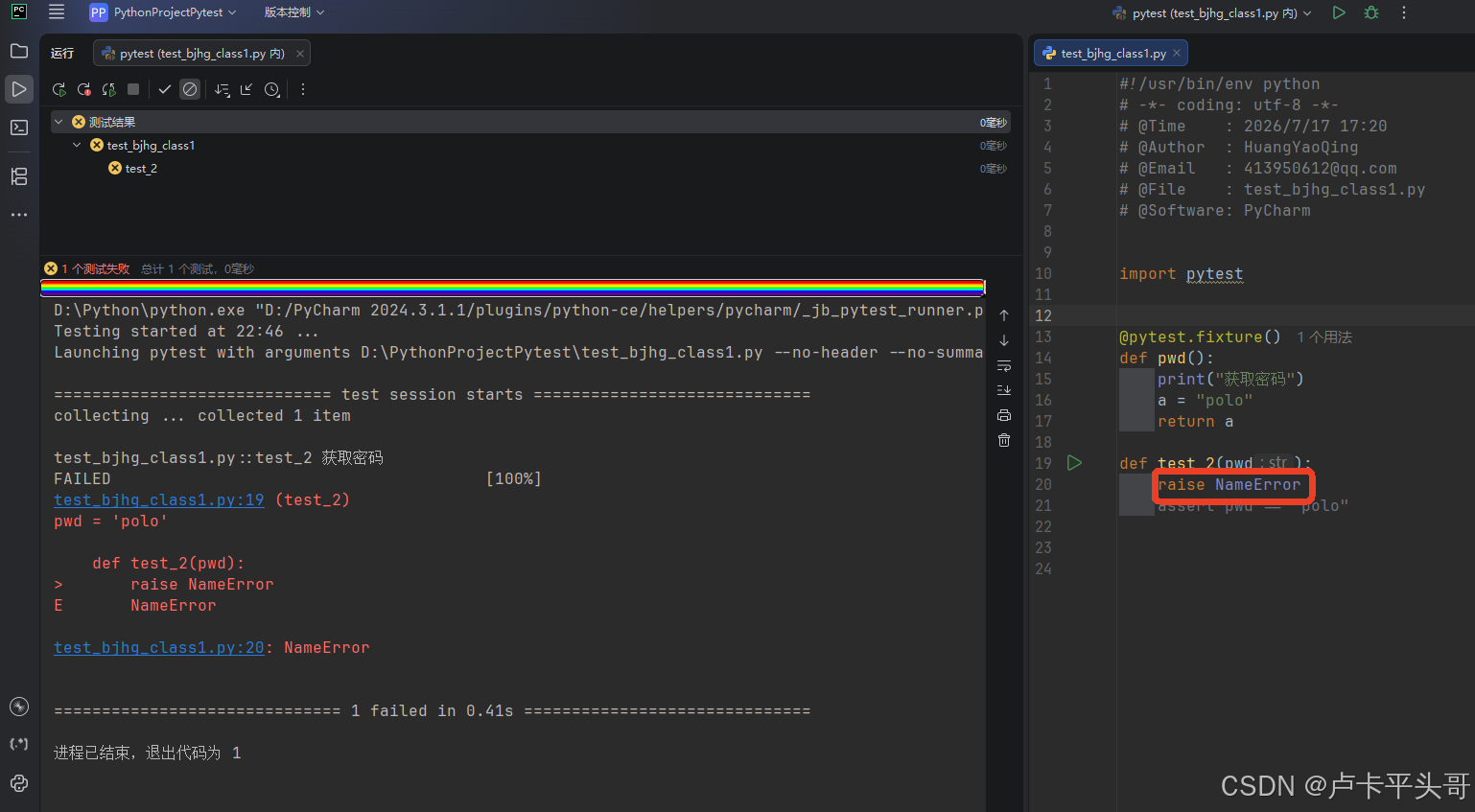The height and width of the screenshot is (812, 1475).
Task: Toggle showing ignored tests
Action: point(190,89)
